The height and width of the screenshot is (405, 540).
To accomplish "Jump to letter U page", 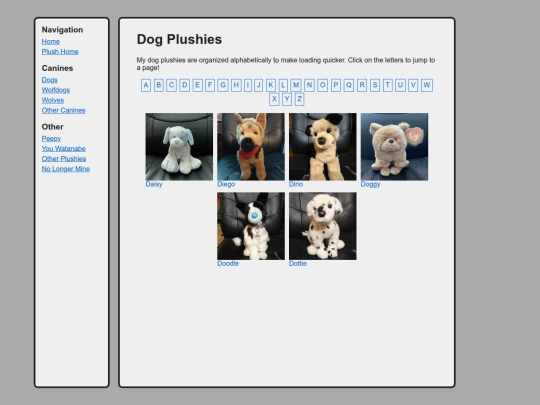I will (x=400, y=85).
